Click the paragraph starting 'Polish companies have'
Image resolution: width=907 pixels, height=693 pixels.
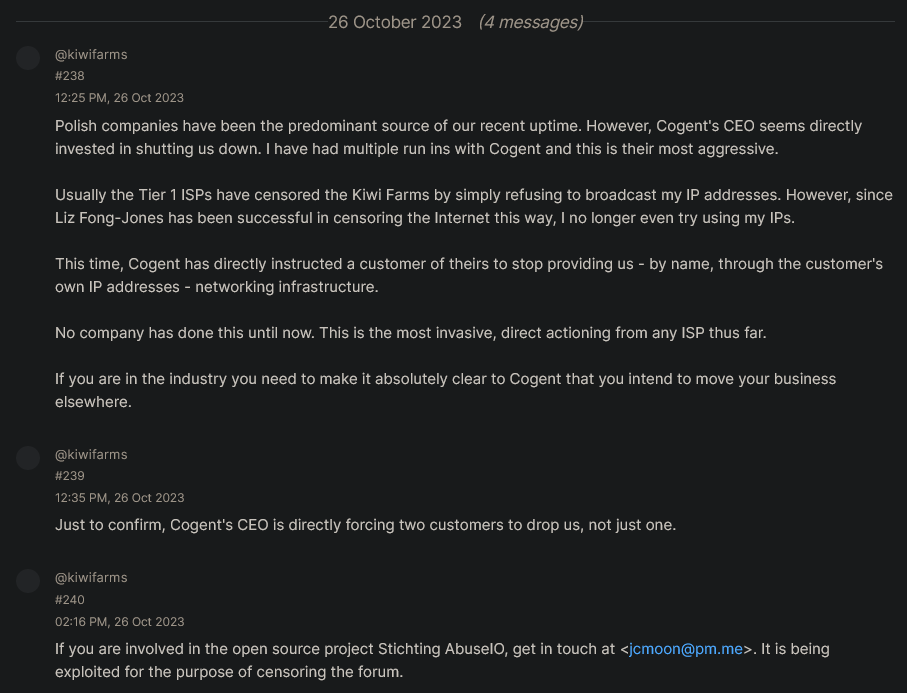458,137
